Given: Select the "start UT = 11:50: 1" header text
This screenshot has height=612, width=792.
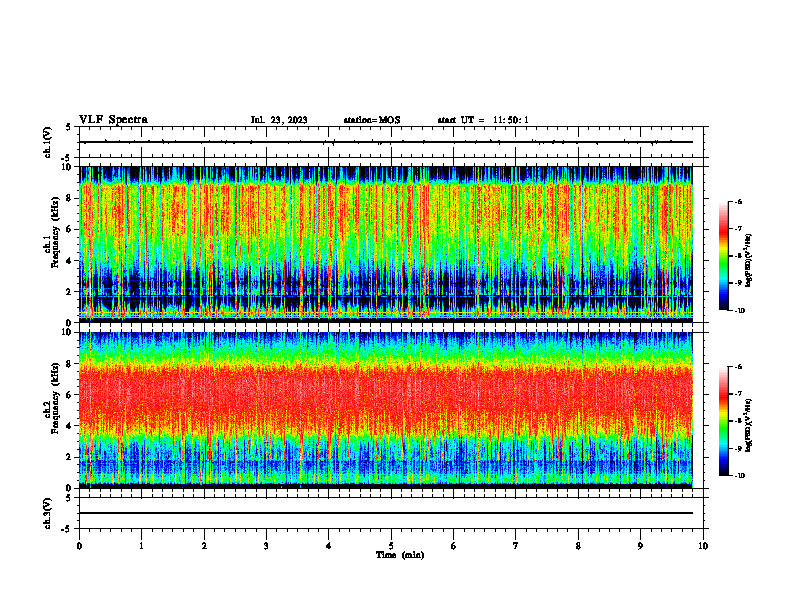Looking at the screenshot, I should click(483, 120).
